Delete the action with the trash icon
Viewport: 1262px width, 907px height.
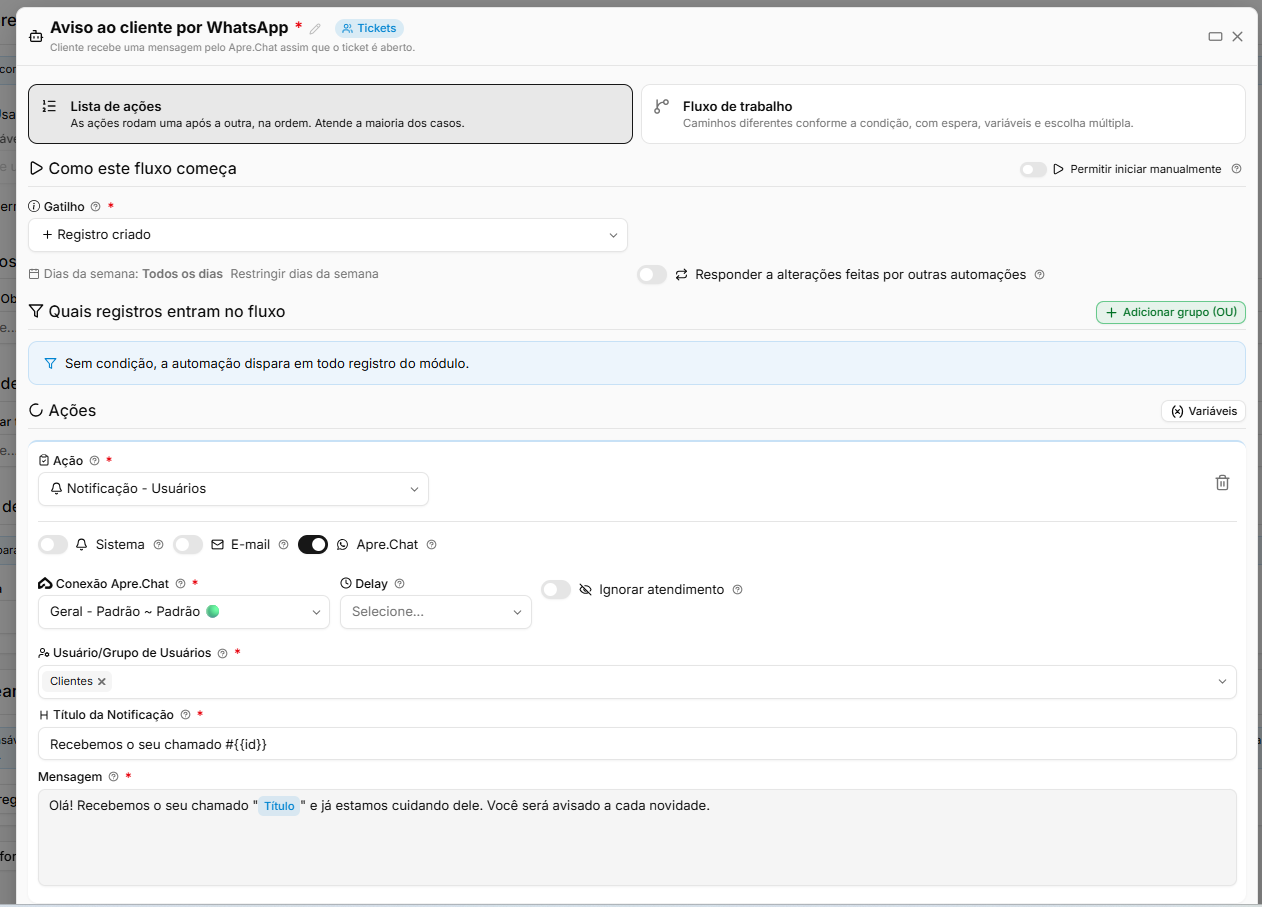(1222, 483)
